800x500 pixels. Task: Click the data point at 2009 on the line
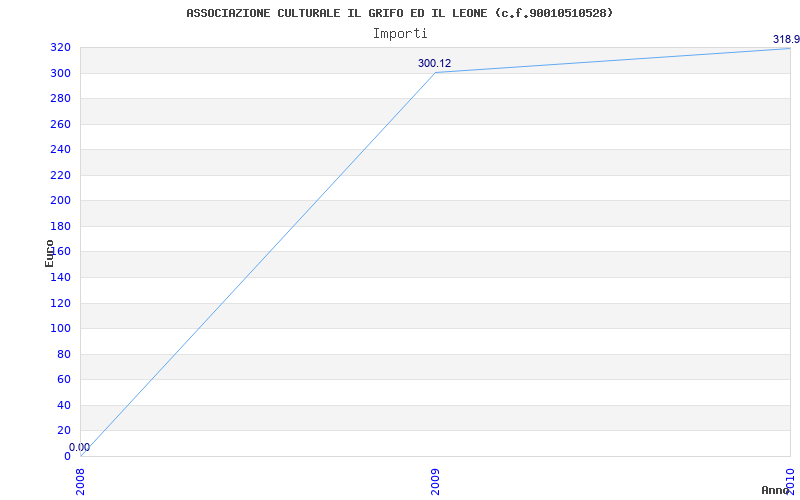click(435, 72)
